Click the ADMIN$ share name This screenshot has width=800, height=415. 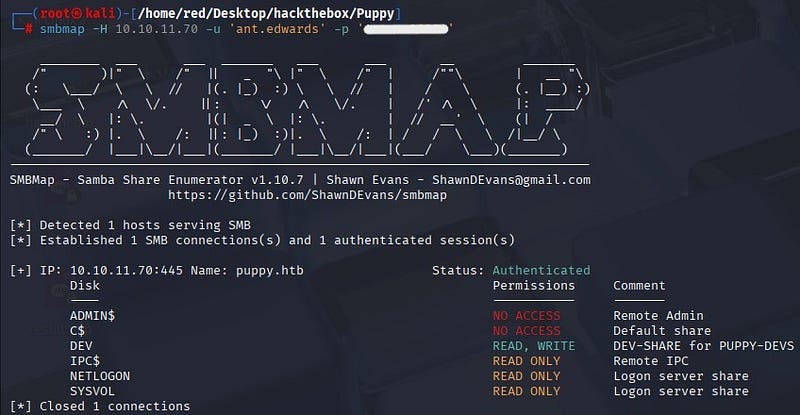tap(93, 316)
